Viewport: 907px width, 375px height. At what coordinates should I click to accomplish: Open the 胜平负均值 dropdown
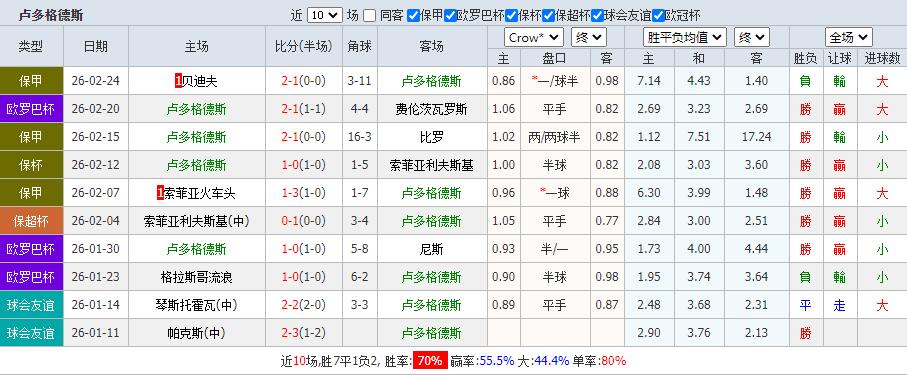(685, 38)
